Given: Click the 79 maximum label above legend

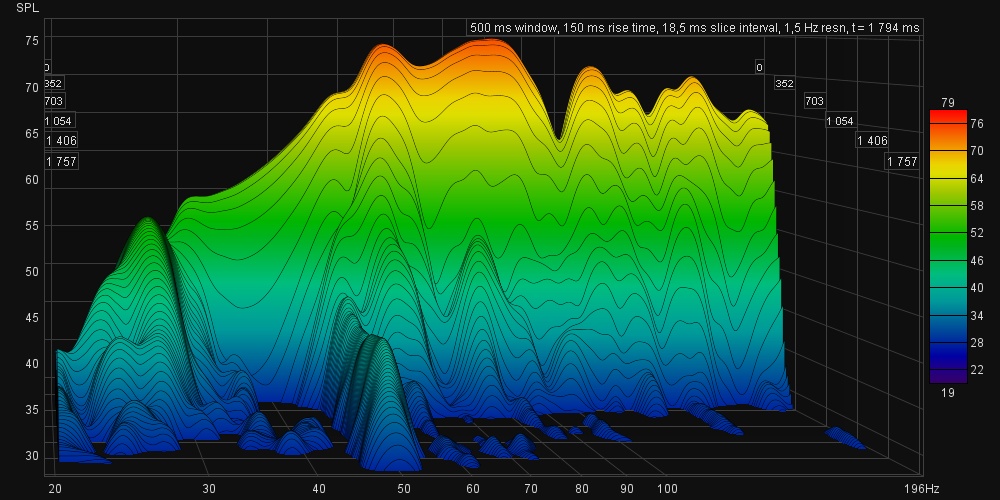Looking at the screenshot, I should (x=948, y=102).
